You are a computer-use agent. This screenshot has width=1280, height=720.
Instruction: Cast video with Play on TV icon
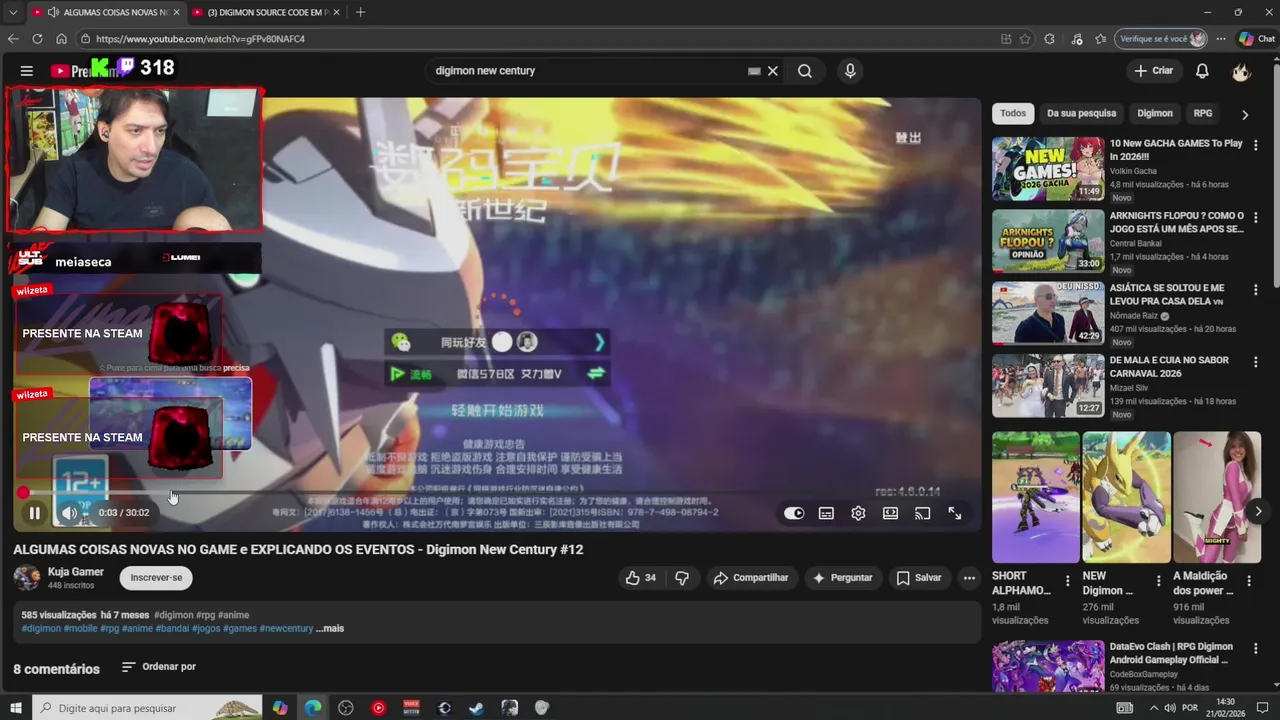pos(922,513)
